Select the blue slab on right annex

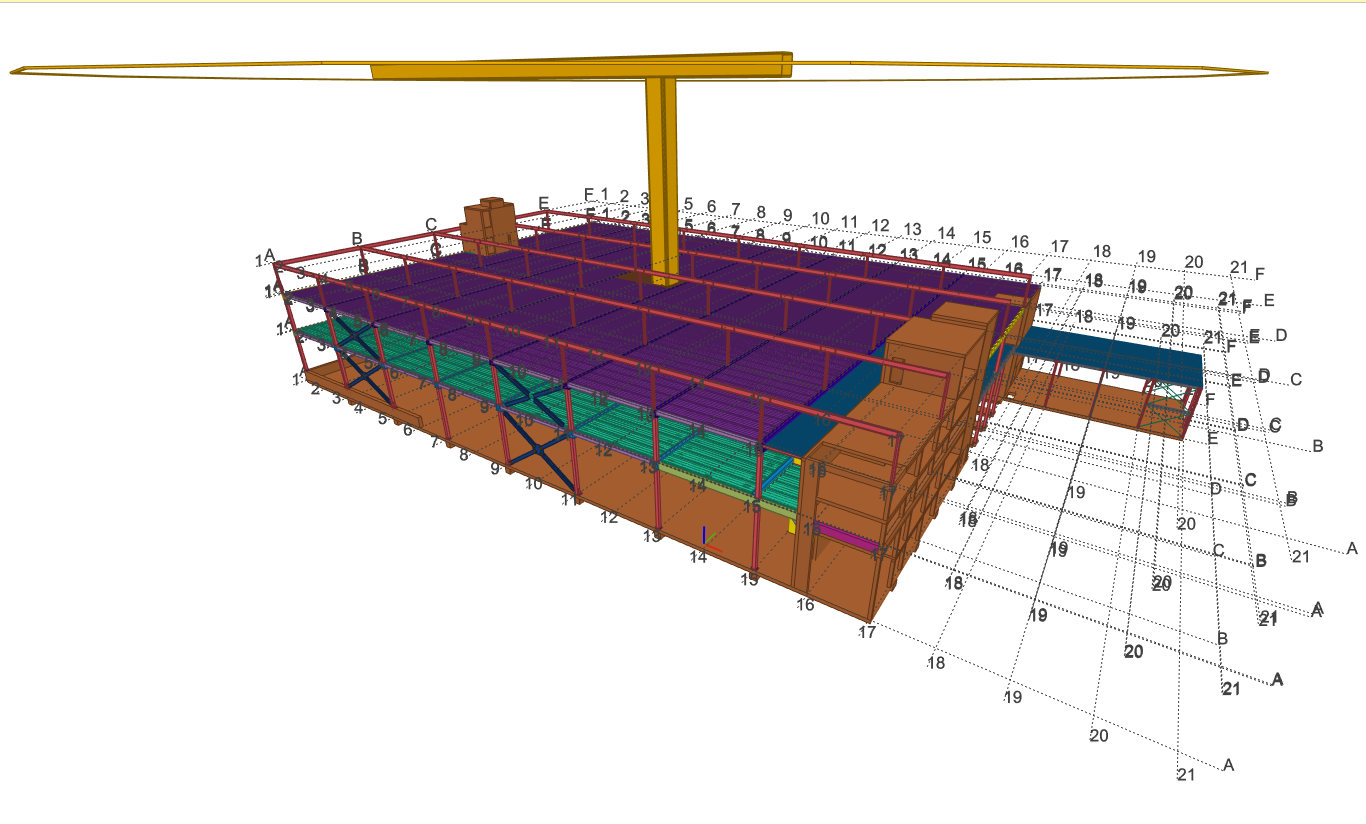pyautogui.click(x=1110, y=352)
